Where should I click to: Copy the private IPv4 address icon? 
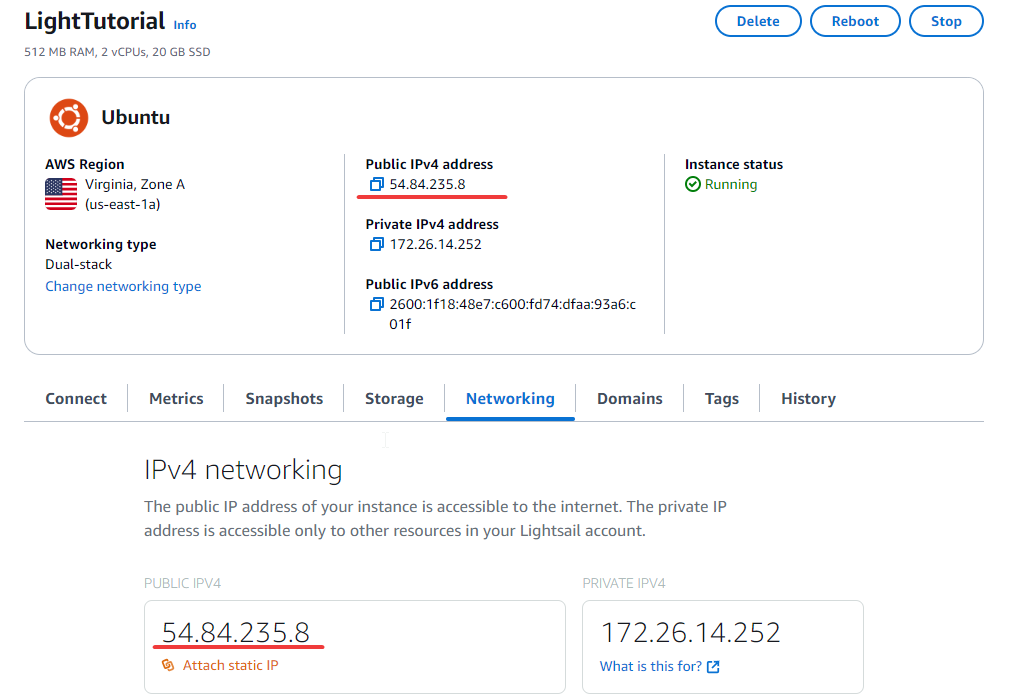point(376,244)
